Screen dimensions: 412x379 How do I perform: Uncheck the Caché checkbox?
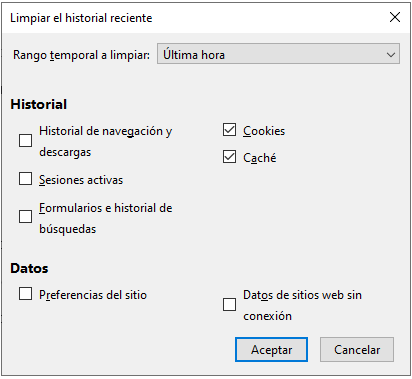(x=229, y=157)
